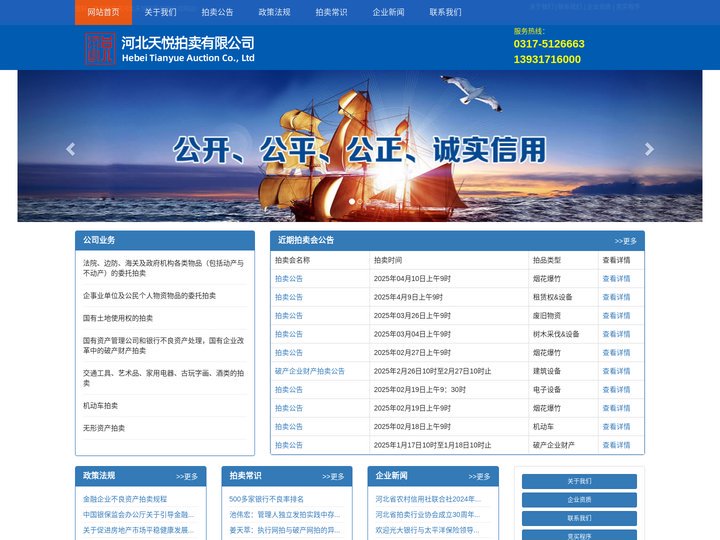Open 破产企业财产拍卖公告 link
The image size is (720, 540).
coord(309,371)
